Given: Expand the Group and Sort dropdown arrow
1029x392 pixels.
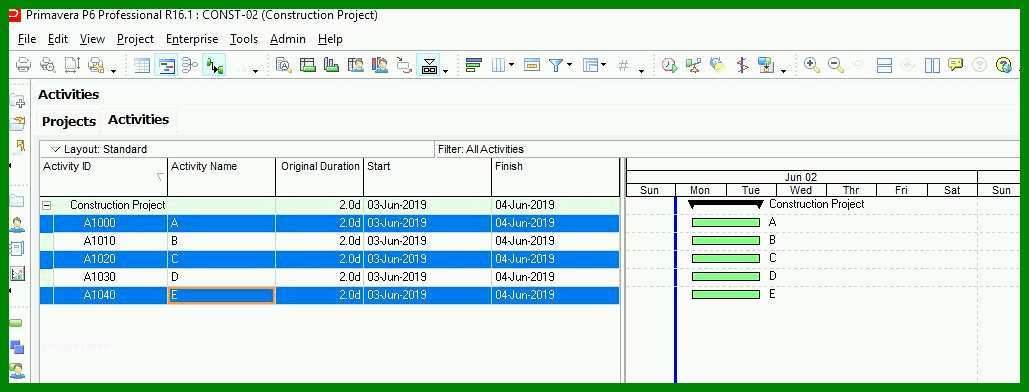Looking at the screenshot, I should [x=604, y=65].
